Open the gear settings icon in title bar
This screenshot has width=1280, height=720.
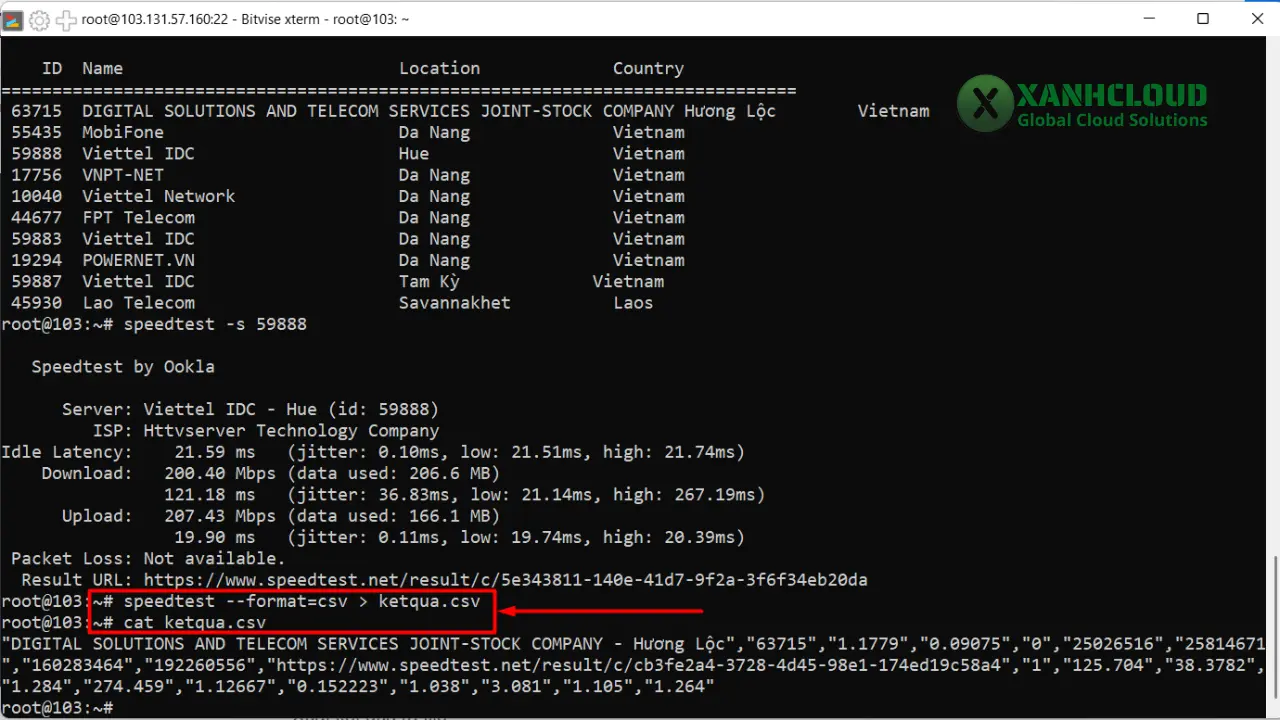39,19
